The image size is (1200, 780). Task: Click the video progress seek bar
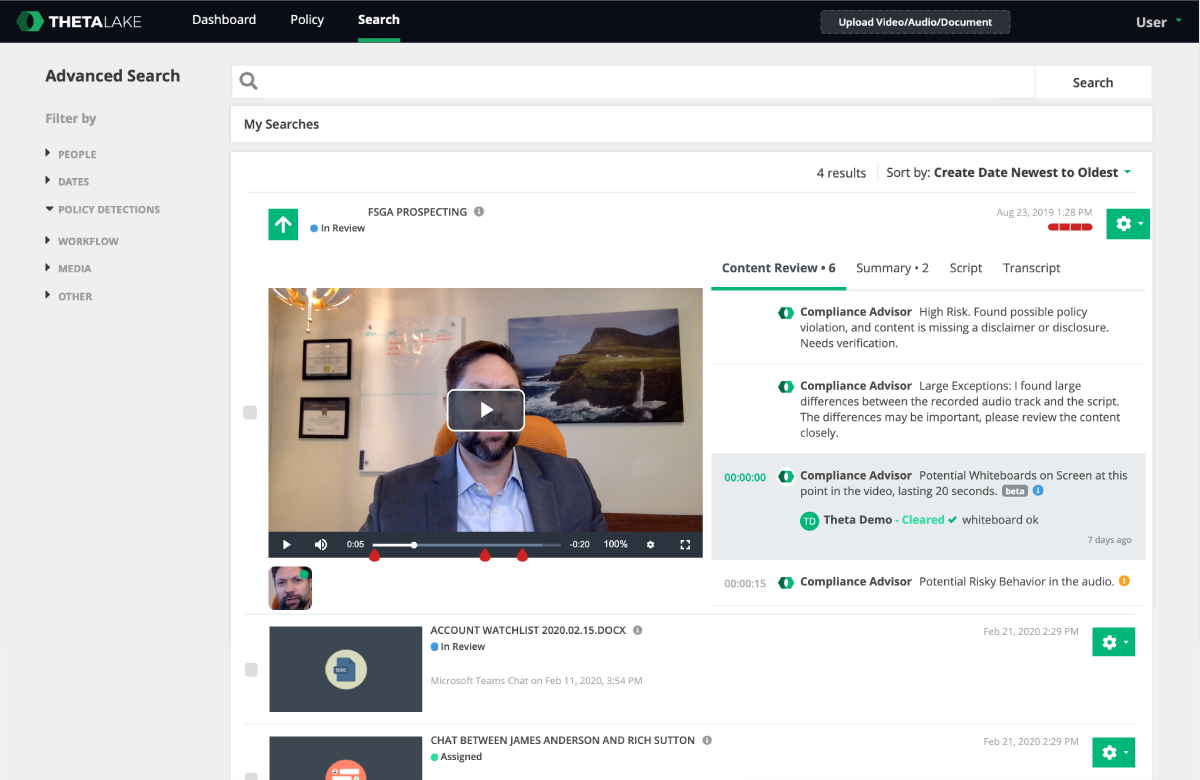466,545
